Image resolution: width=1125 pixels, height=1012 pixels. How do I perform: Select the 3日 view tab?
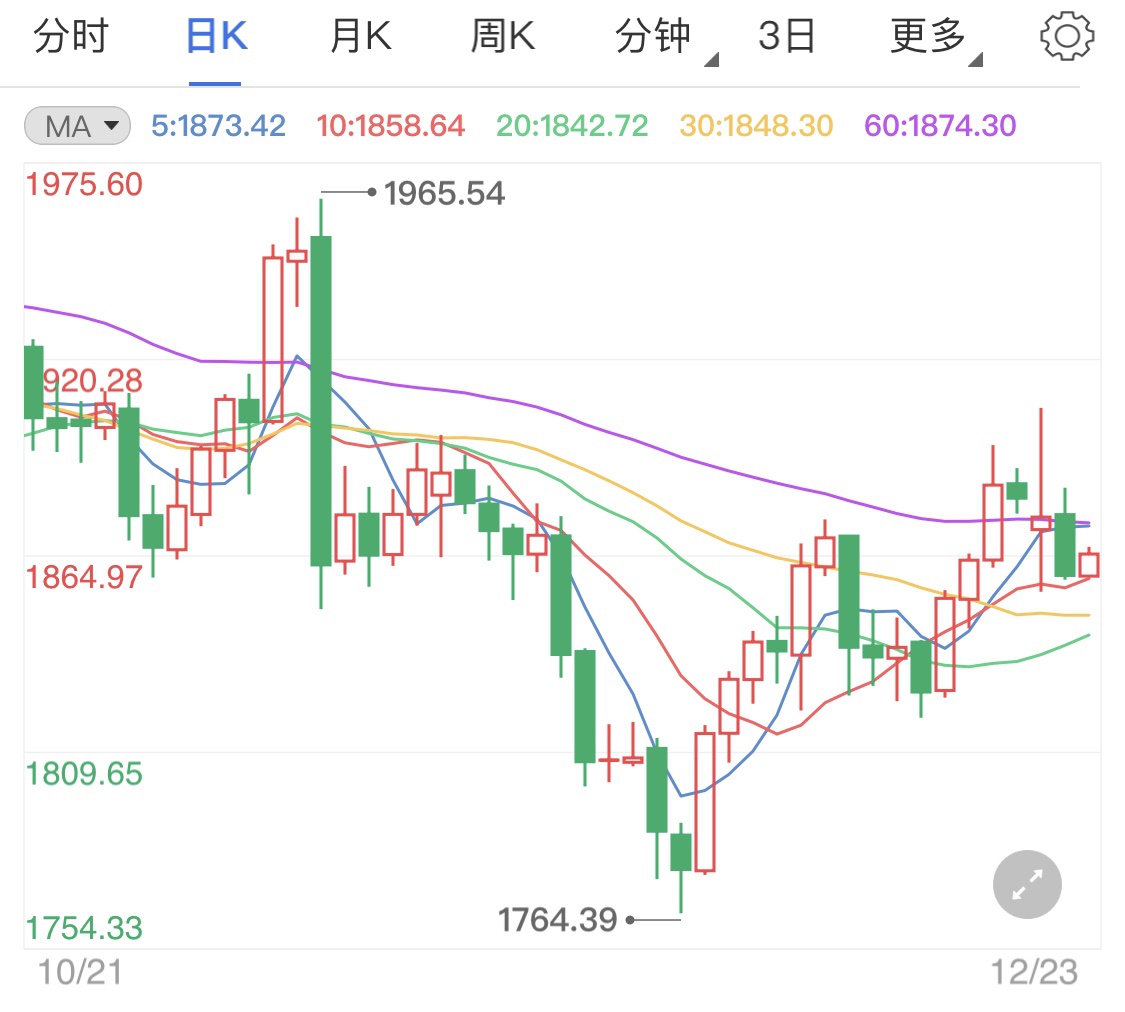pyautogui.click(x=787, y=37)
